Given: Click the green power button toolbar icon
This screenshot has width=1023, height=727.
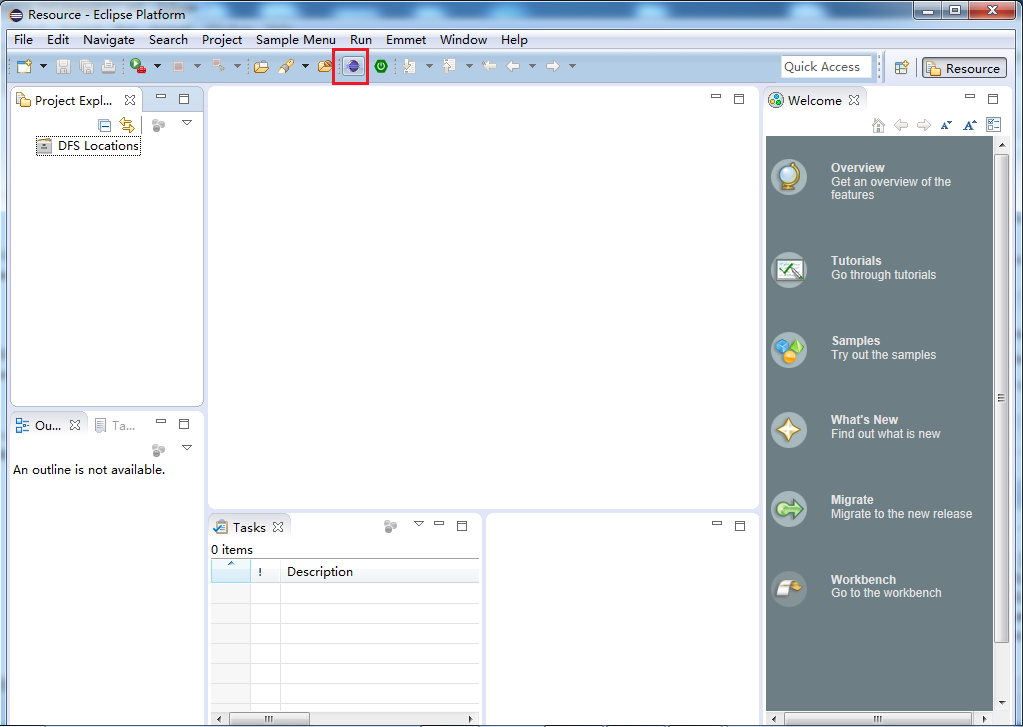Looking at the screenshot, I should [381, 66].
